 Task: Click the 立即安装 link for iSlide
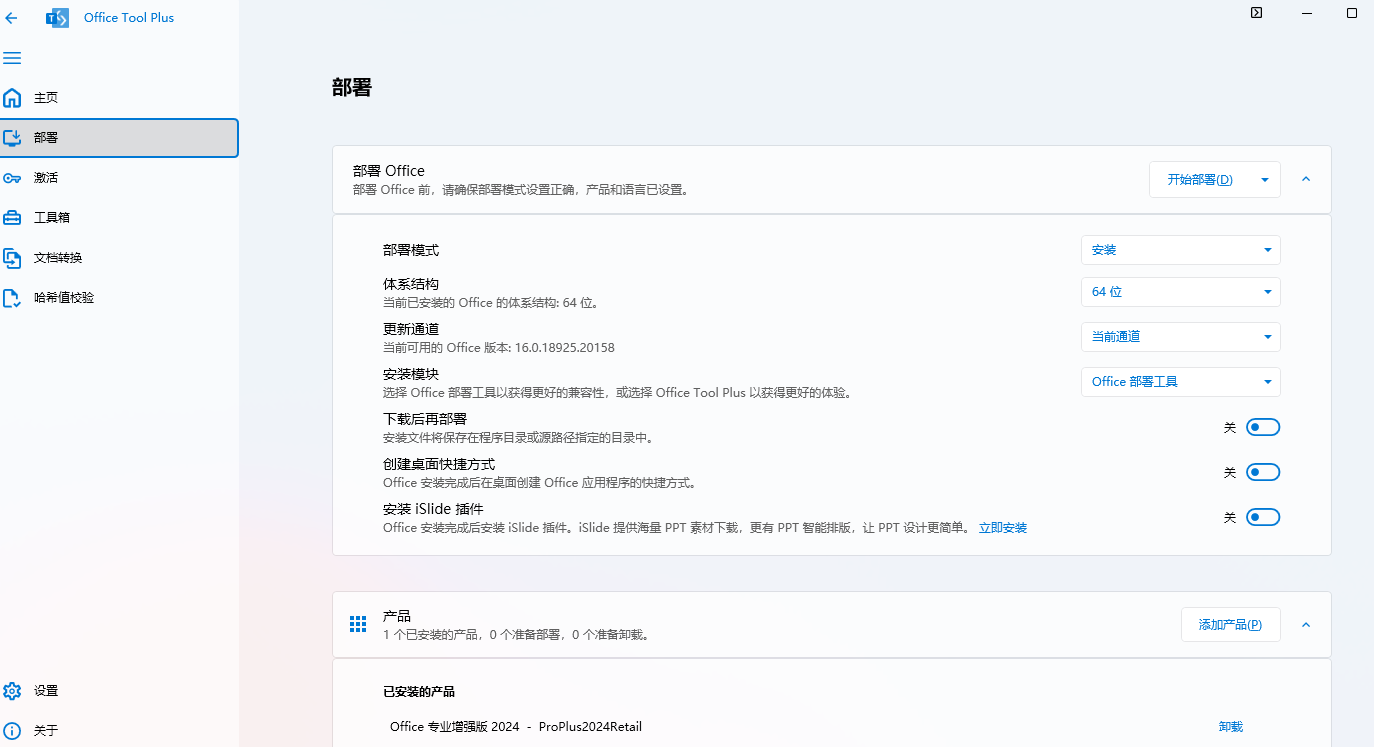[1002, 527]
